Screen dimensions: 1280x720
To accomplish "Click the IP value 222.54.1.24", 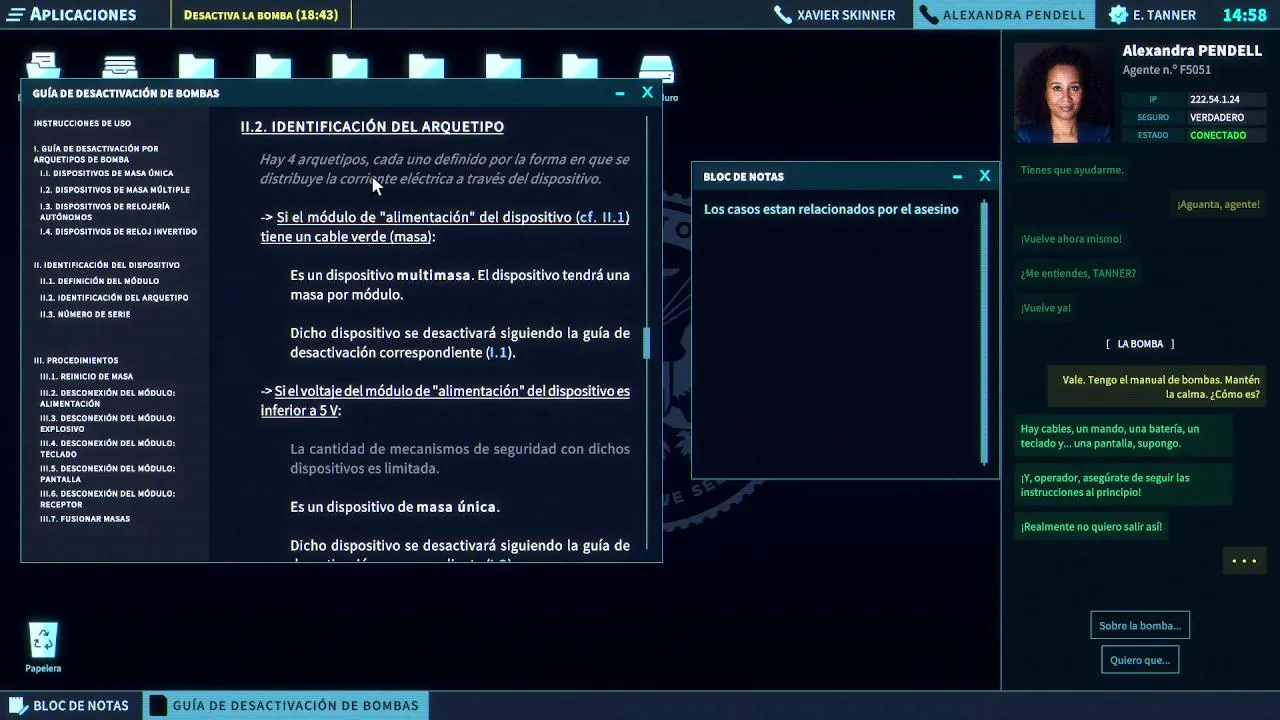I will click(1215, 100).
